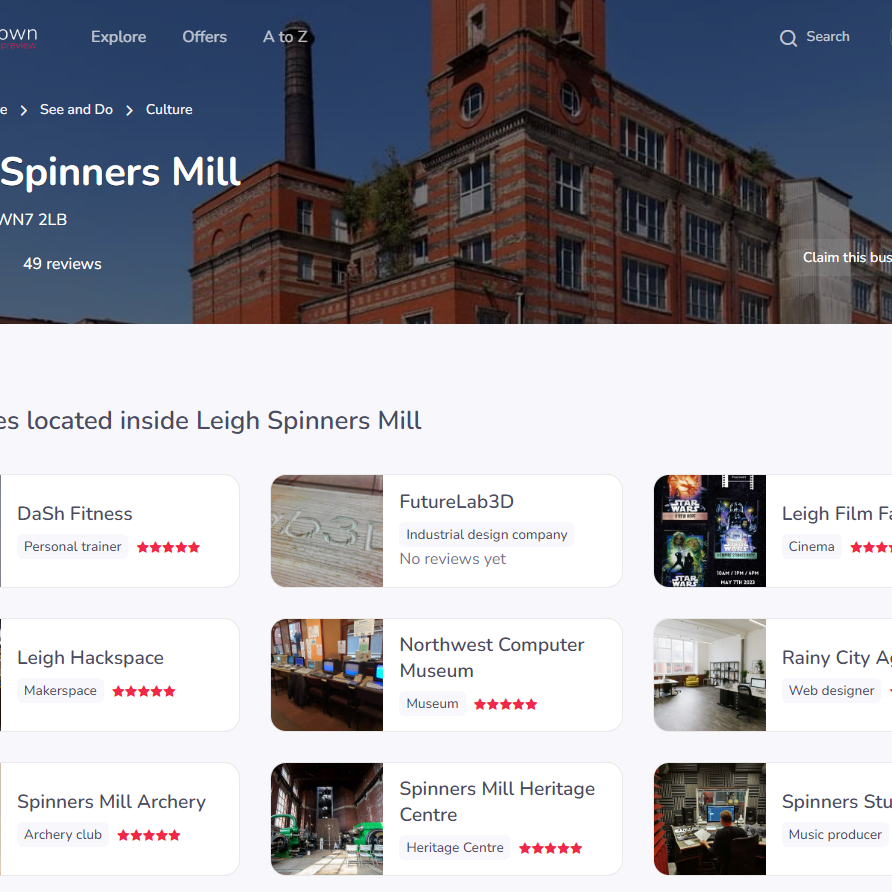Click the 'located inside Leigh Spinners Mill' heading
This screenshot has height=892, width=892.
pos(224,420)
